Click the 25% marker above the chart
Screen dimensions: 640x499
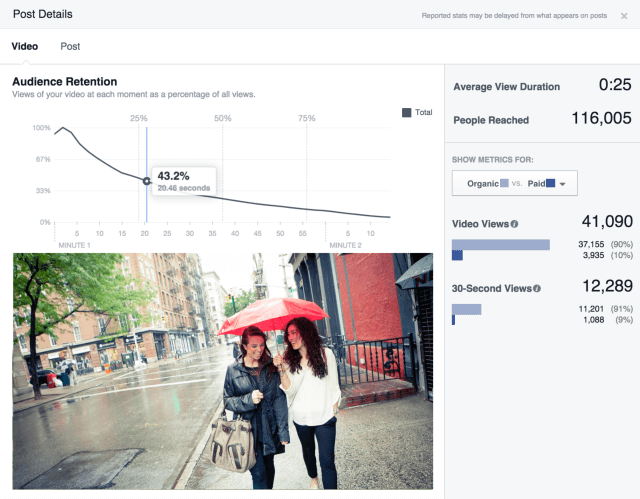coord(139,118)
